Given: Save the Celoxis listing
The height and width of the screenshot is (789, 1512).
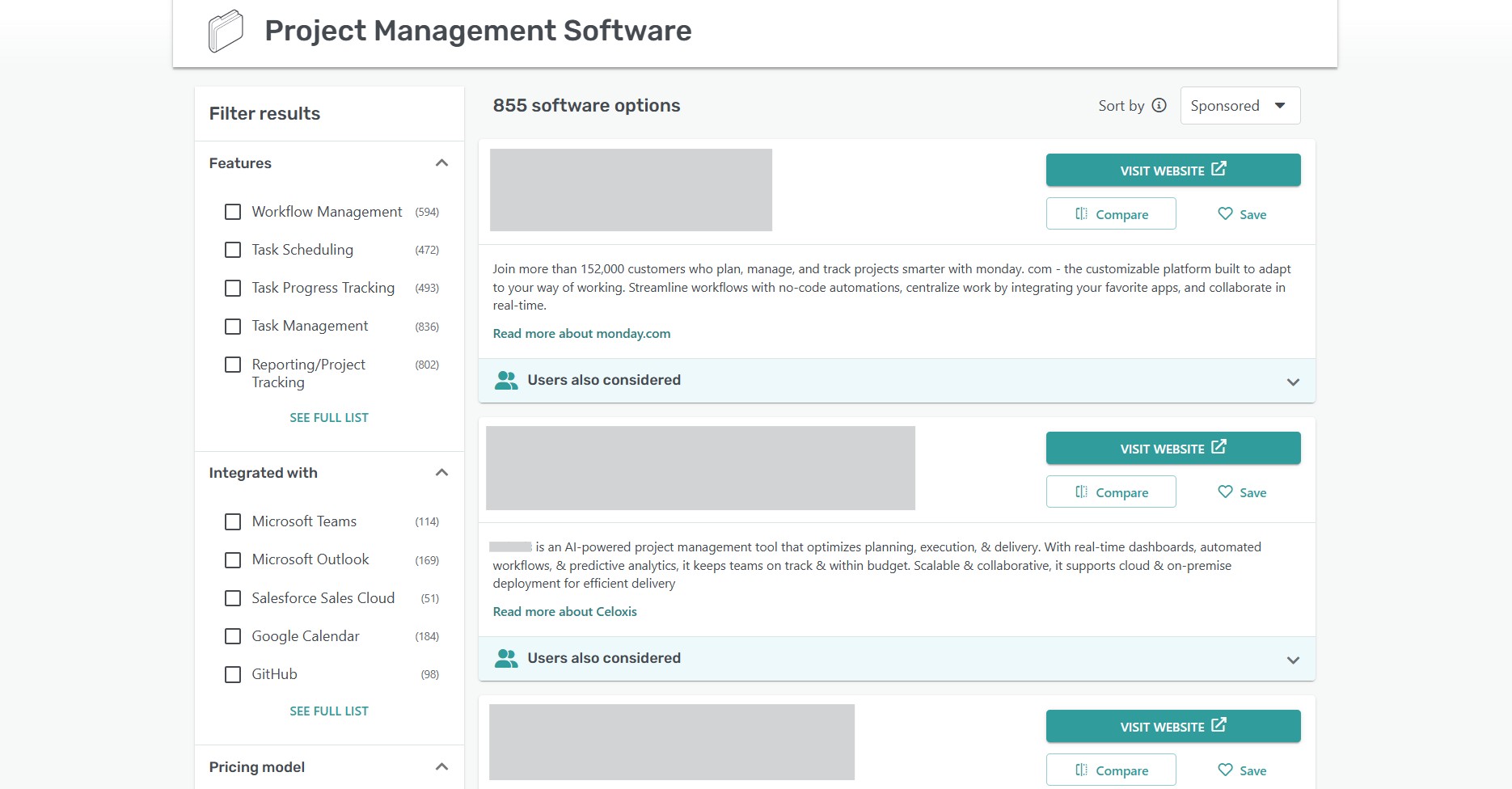Looking at the screenshot, I should [x=1242, y=492].
